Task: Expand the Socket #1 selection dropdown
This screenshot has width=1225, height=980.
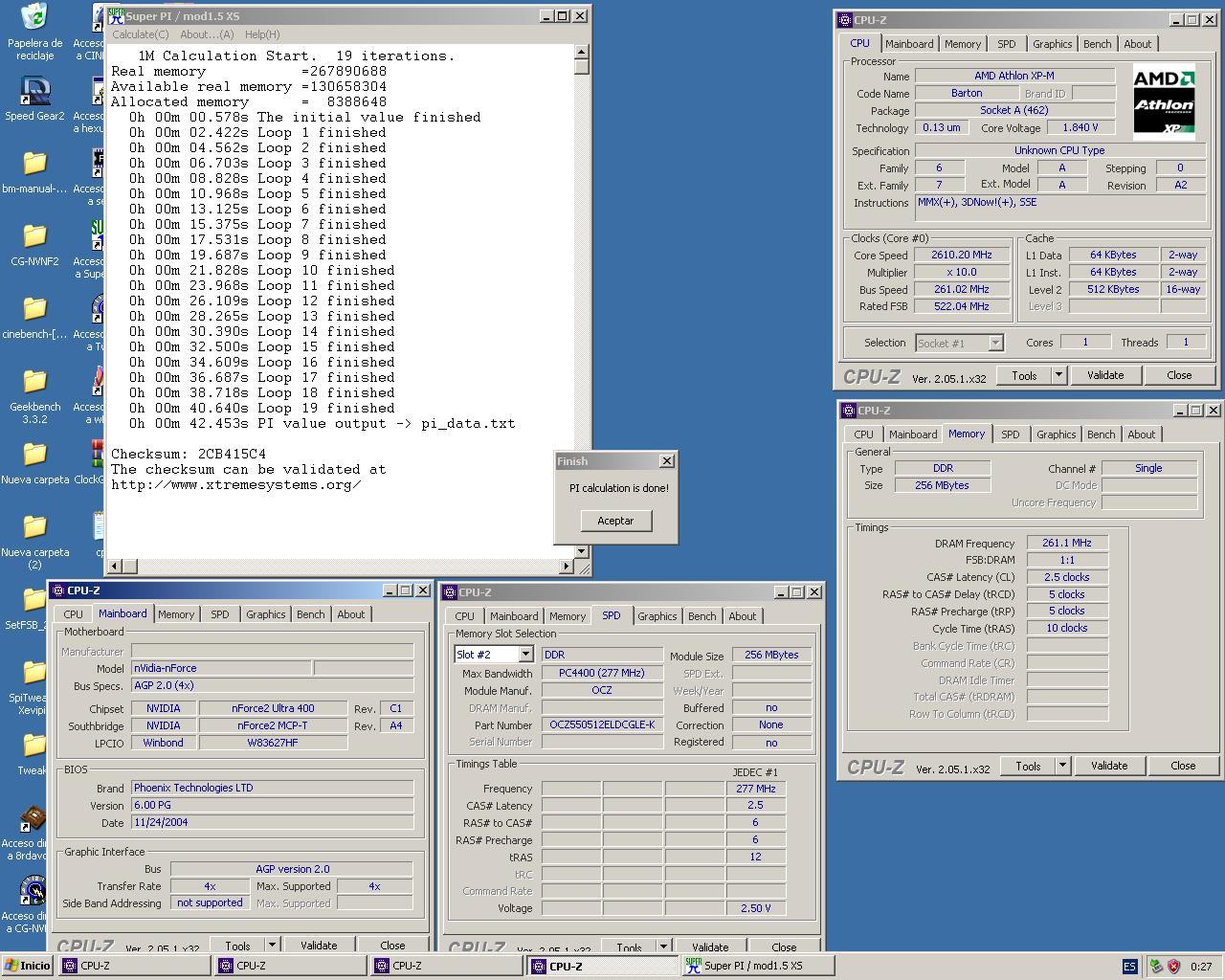Action: [x=995, y=343]
